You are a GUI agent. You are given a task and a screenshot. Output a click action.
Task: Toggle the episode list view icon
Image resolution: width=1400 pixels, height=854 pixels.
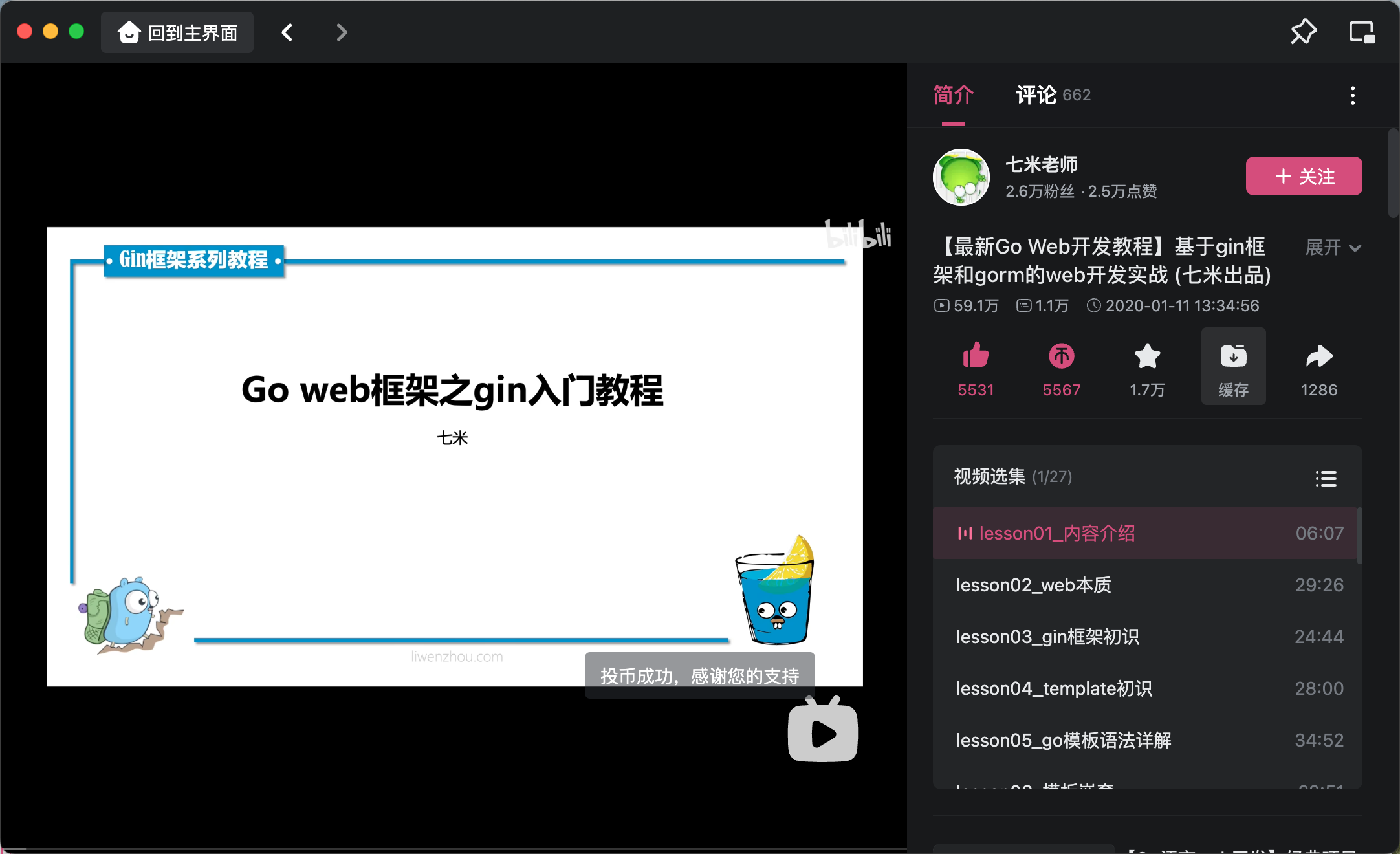click(1326, 478)
